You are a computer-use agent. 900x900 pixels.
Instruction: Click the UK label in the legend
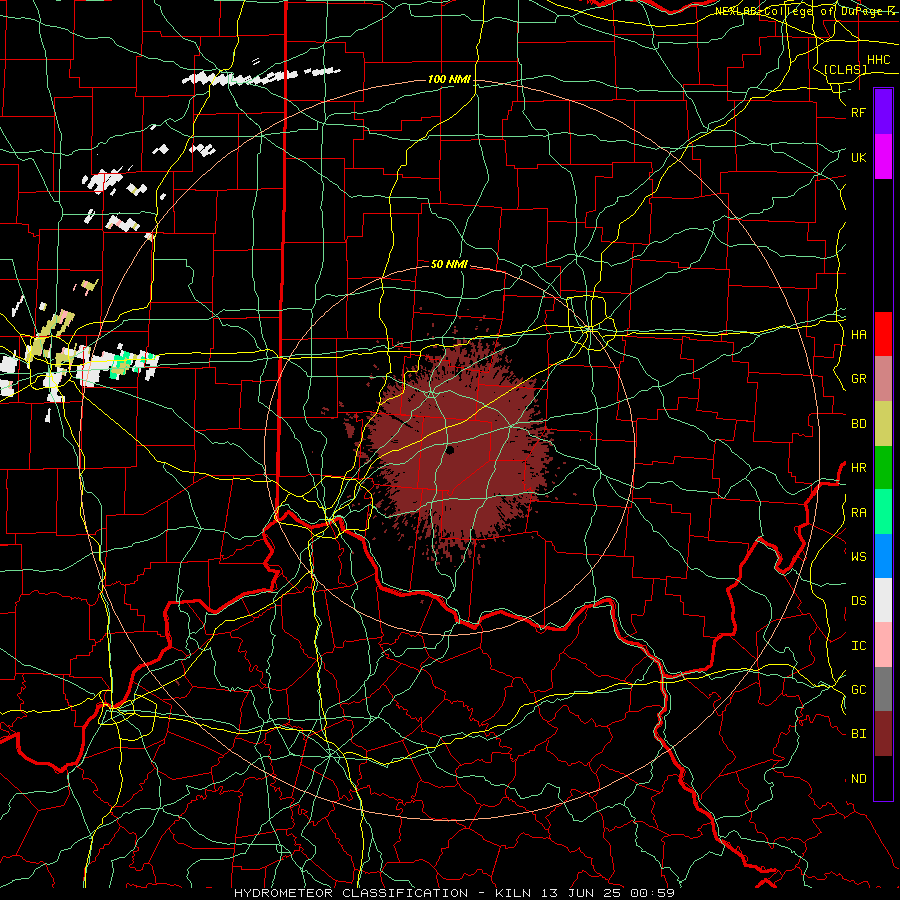pos(859,157)
